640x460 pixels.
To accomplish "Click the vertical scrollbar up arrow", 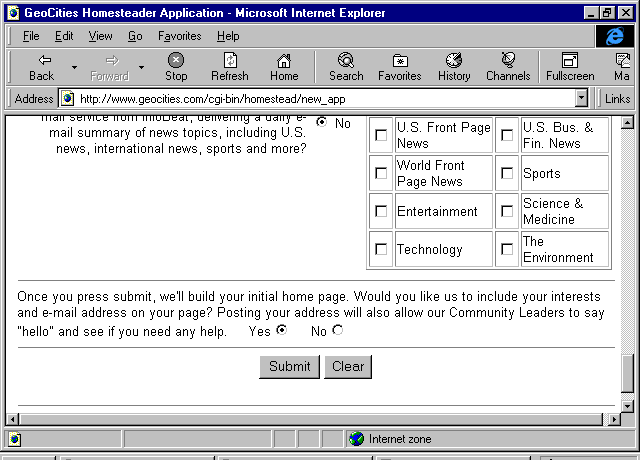I will point(627,122).
